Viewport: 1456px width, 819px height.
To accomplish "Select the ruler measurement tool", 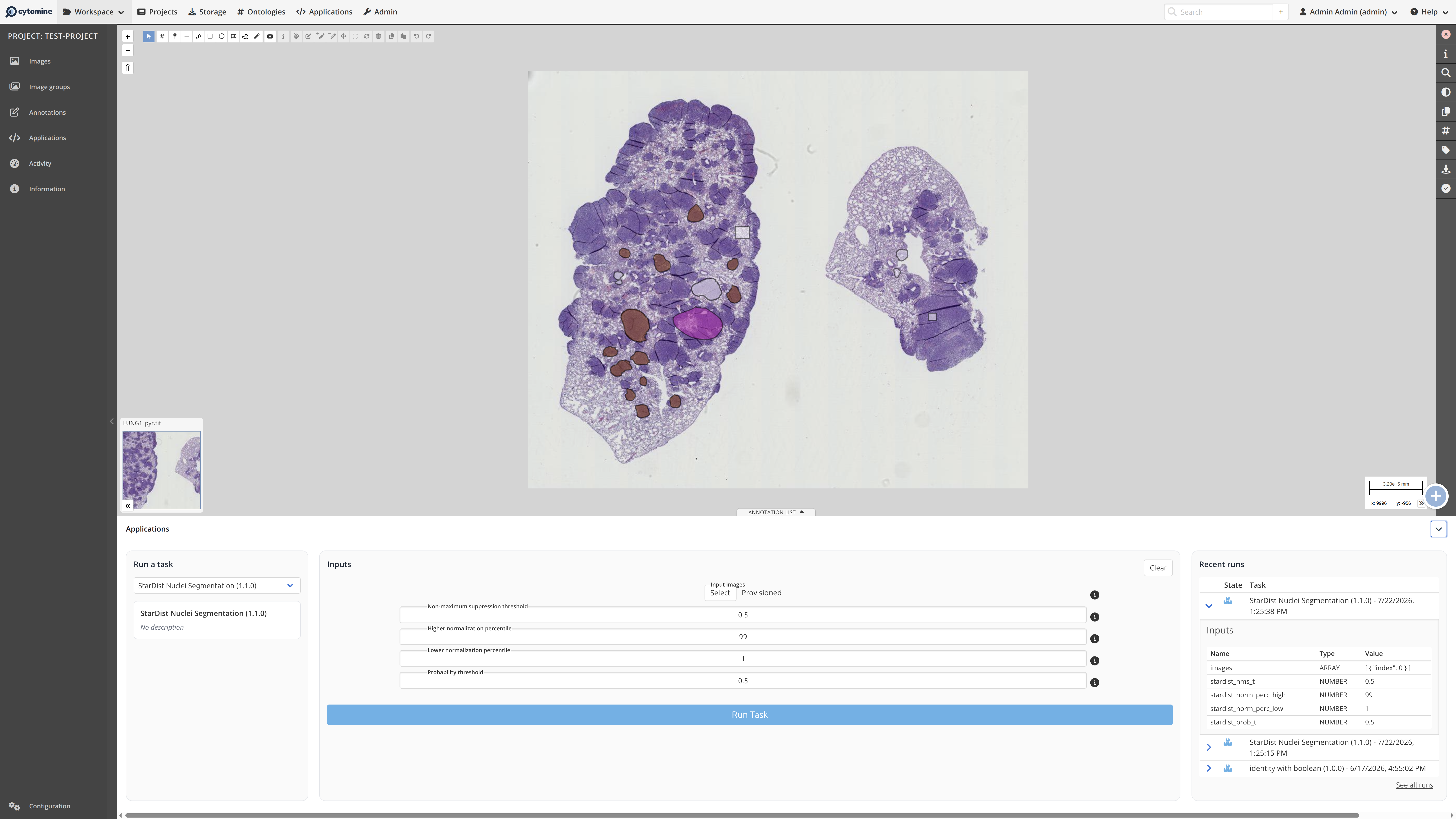I will pos(257,36).
